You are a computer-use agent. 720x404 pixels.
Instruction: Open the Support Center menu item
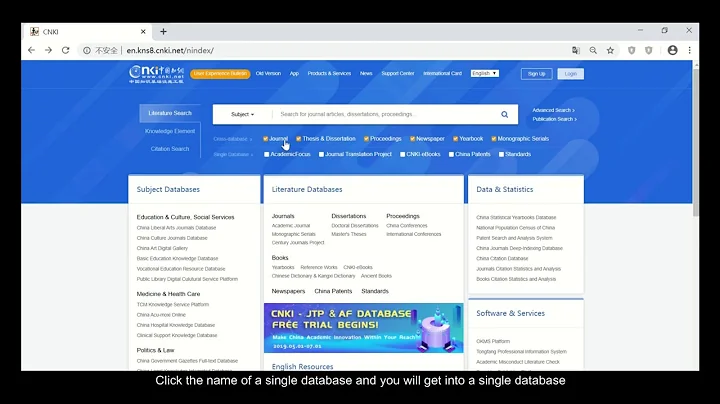398,73
